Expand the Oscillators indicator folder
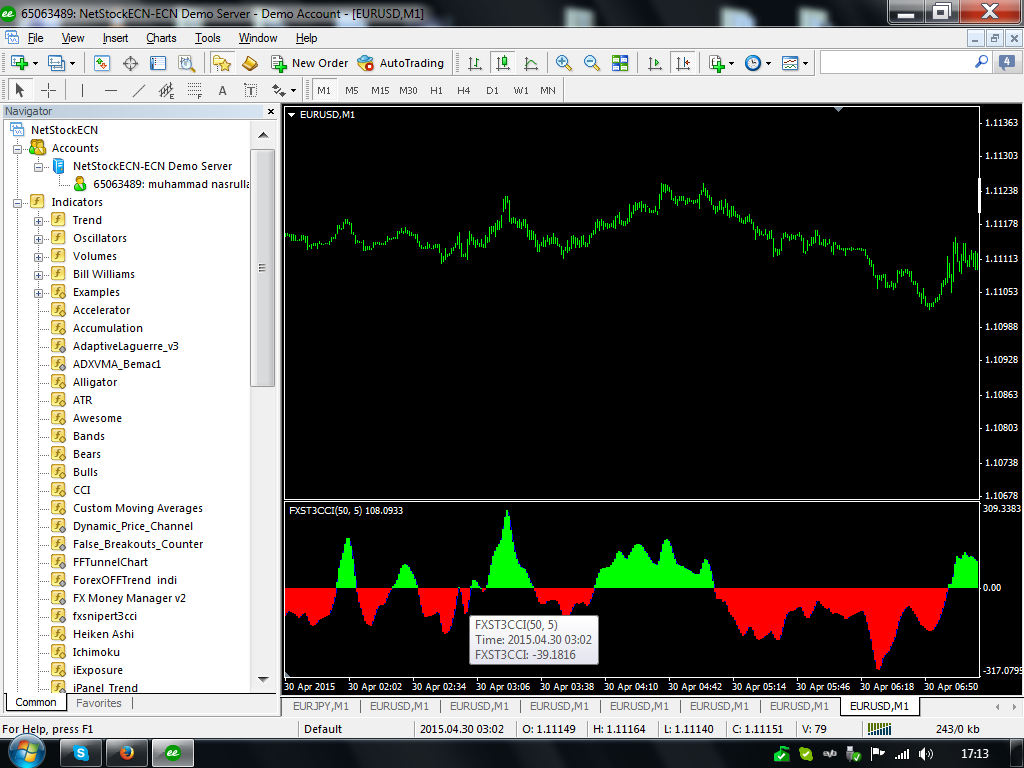 pos(39,238)
